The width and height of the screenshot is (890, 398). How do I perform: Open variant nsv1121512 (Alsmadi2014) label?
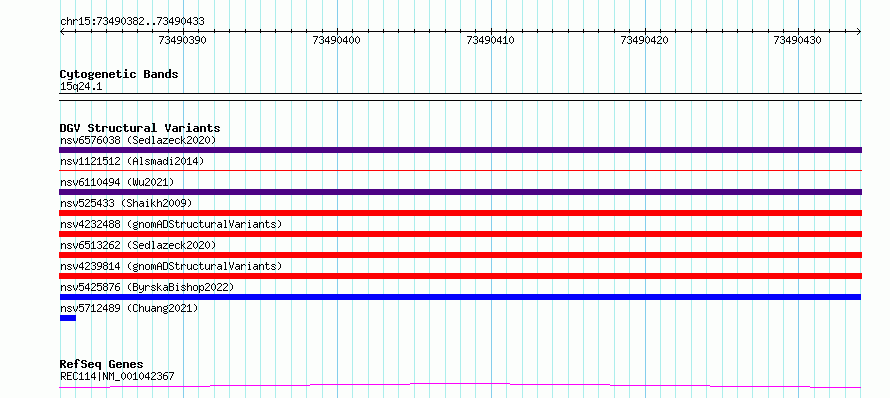click(x=132, y=161)
